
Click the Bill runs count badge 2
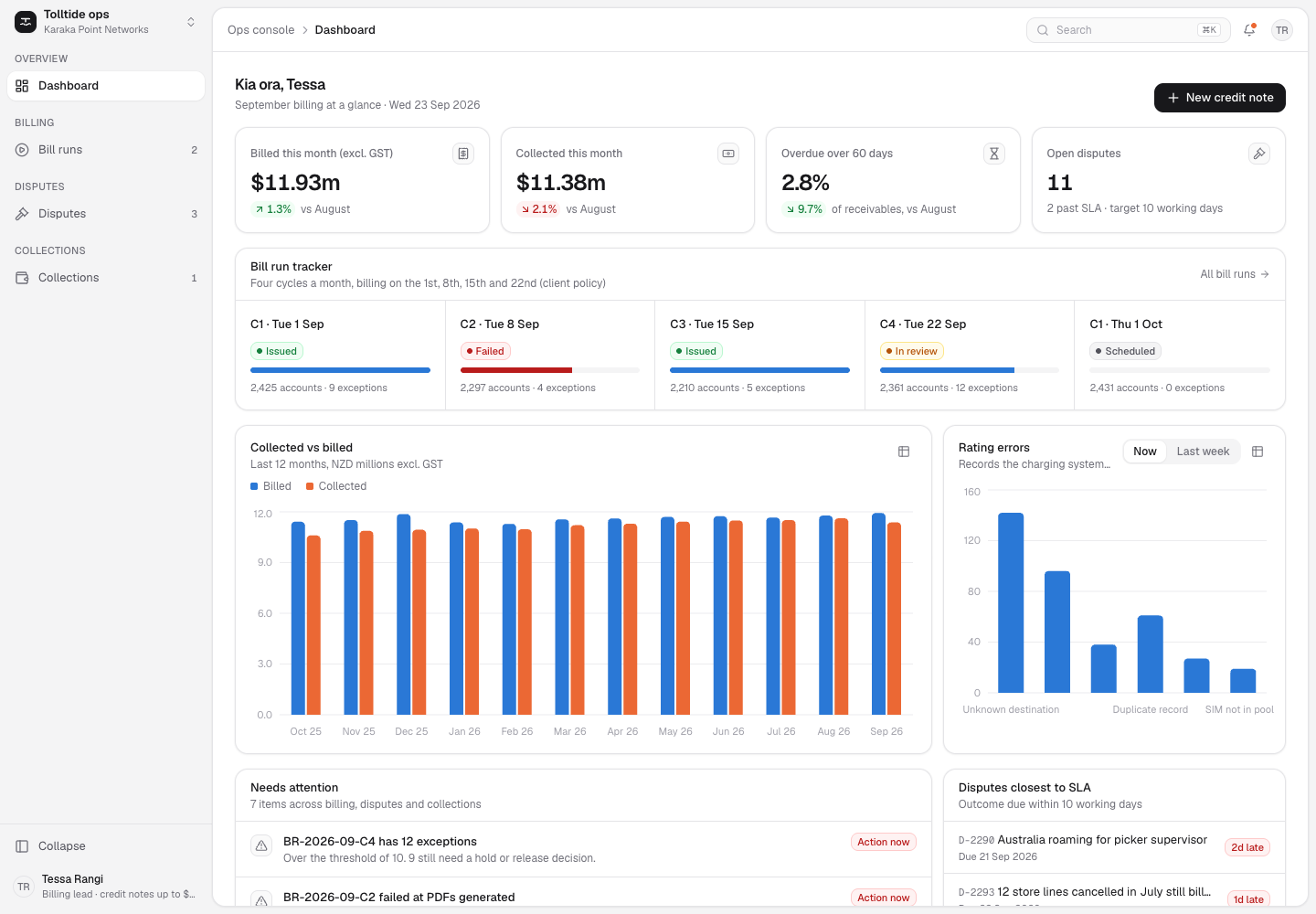(x=194, y=150)
